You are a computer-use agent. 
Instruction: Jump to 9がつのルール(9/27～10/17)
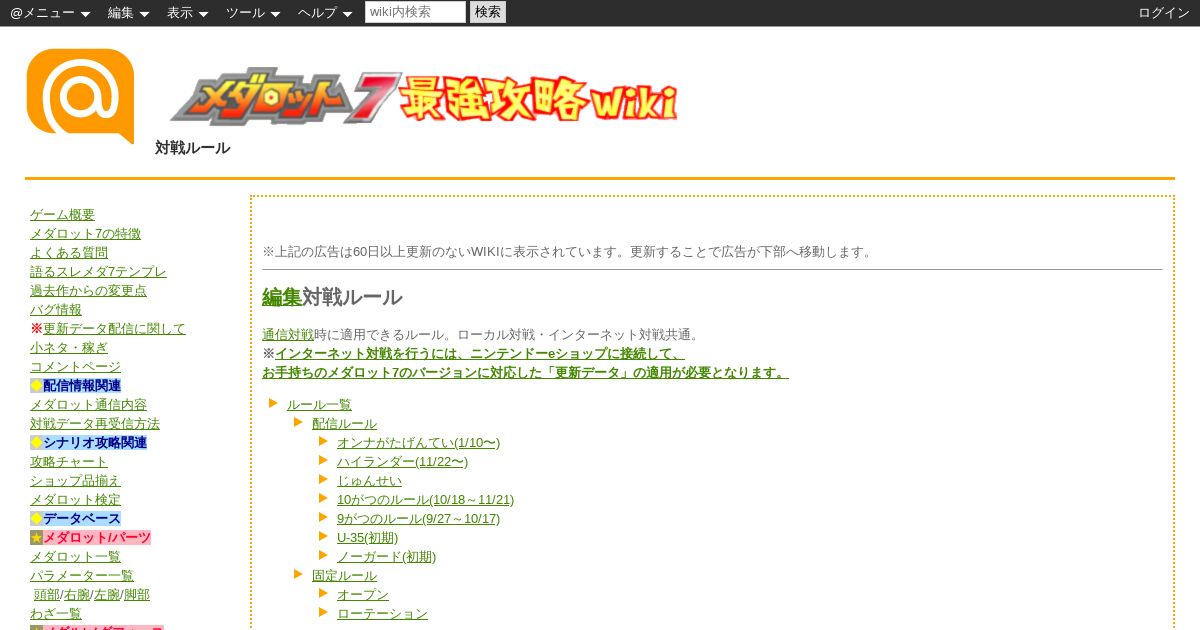pyautogui.click(x=418, y=519)
